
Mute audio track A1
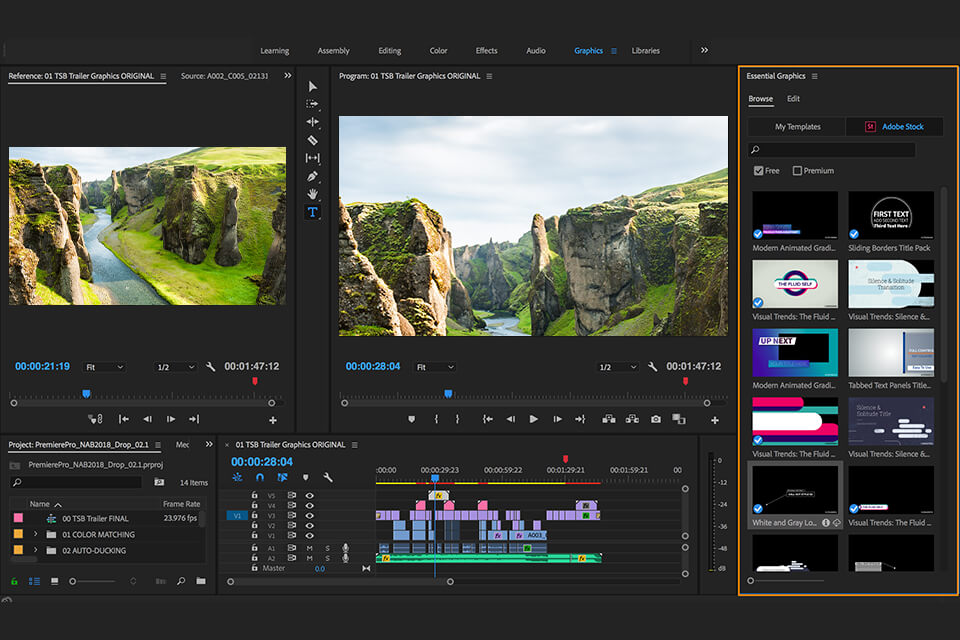(x=309, y=548)
